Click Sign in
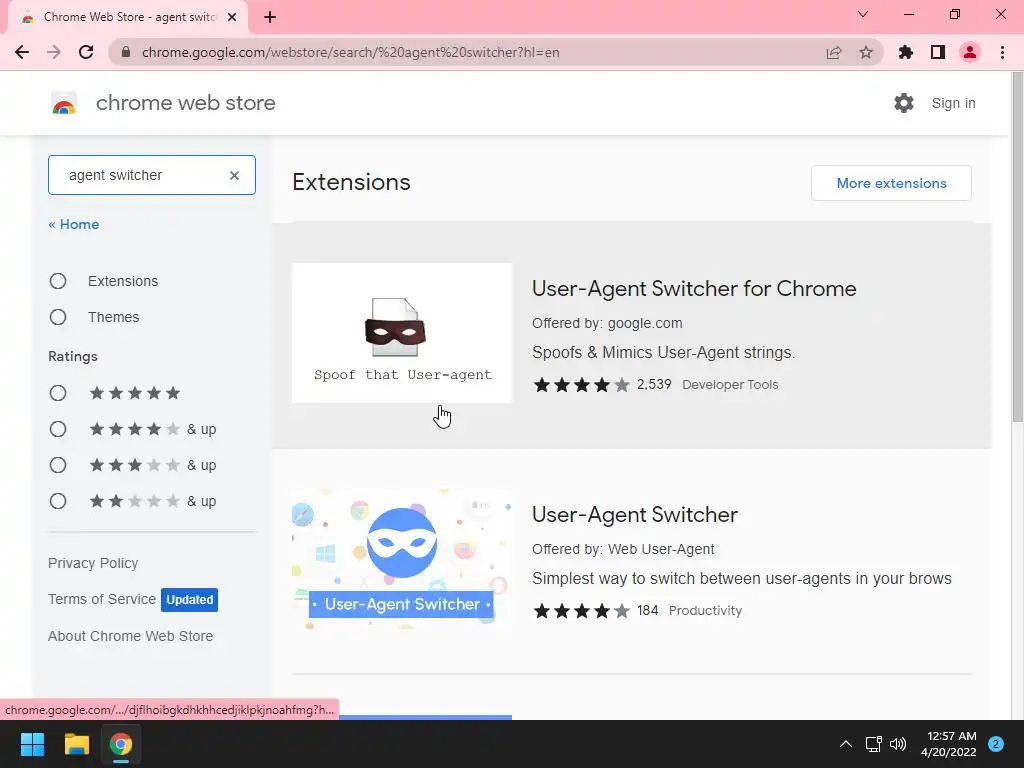This screenshot has width=1024, height=768. 953,103
